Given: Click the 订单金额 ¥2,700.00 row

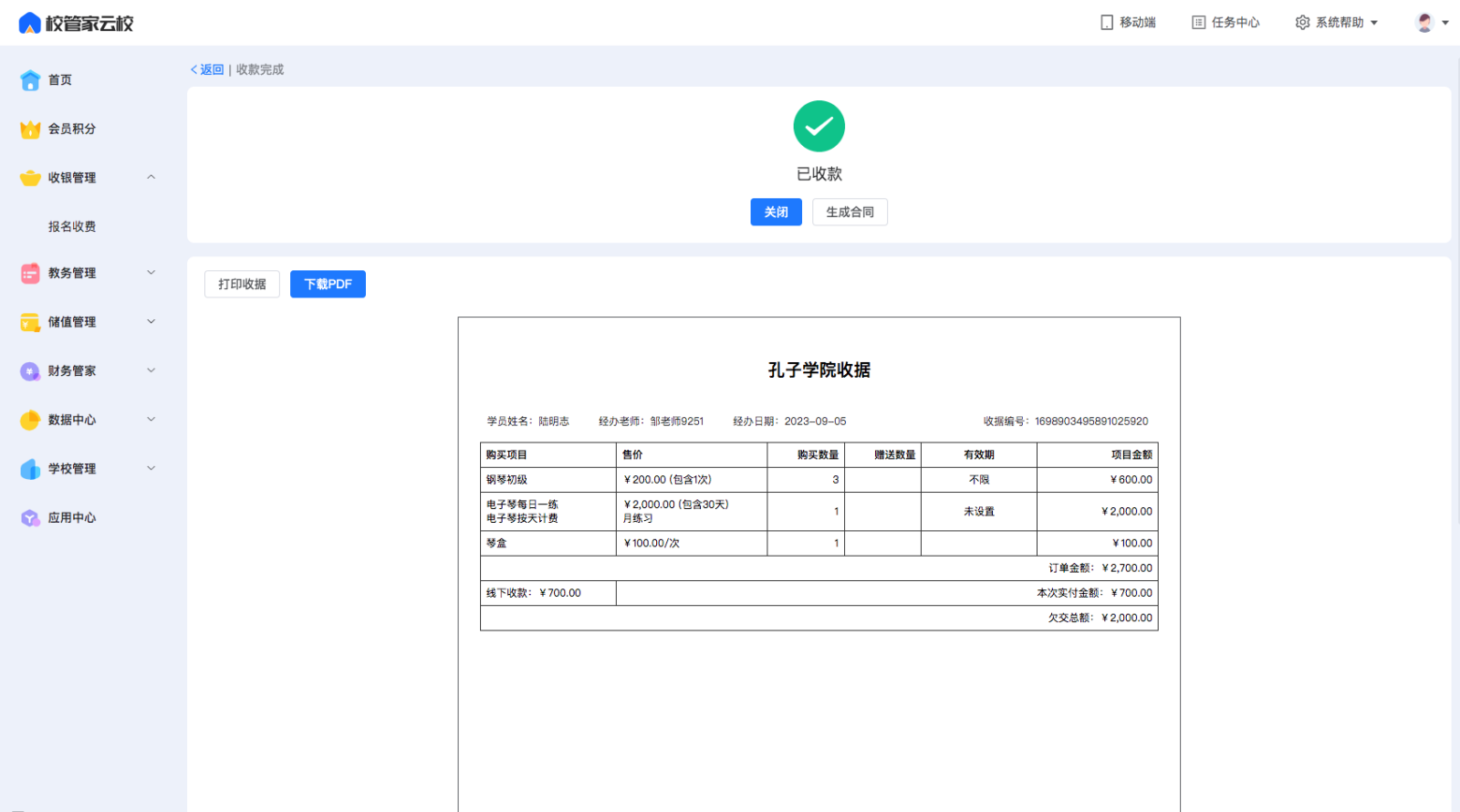Looking at the screenshot, I should pos(819,568).
